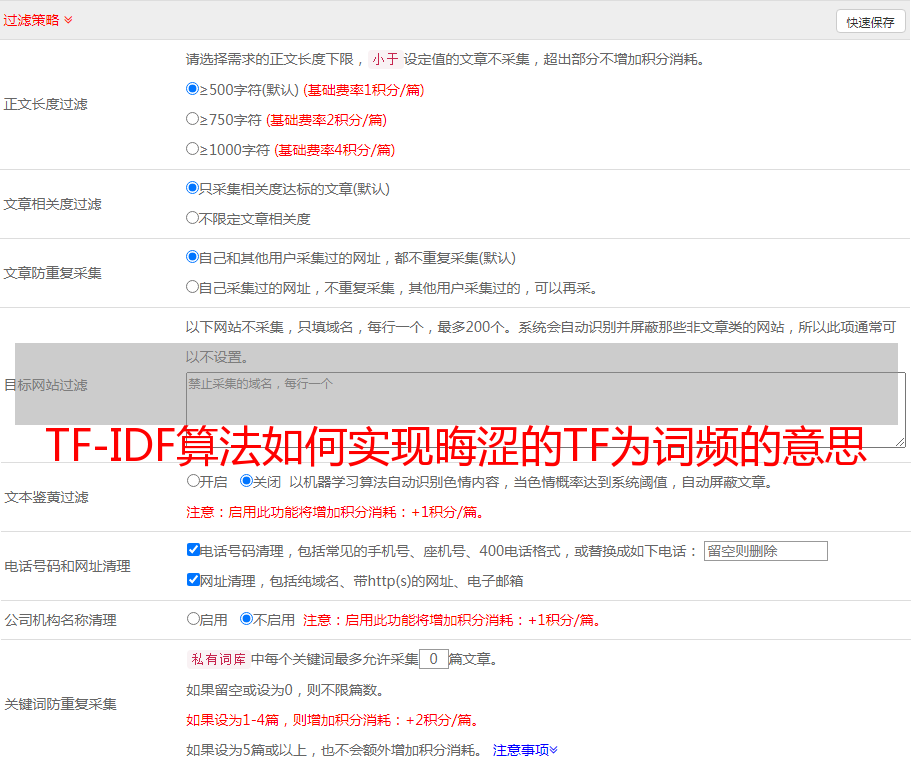Screen dimensions: 912x768
Task: Click the 快速保存 button
Action: 870,22
